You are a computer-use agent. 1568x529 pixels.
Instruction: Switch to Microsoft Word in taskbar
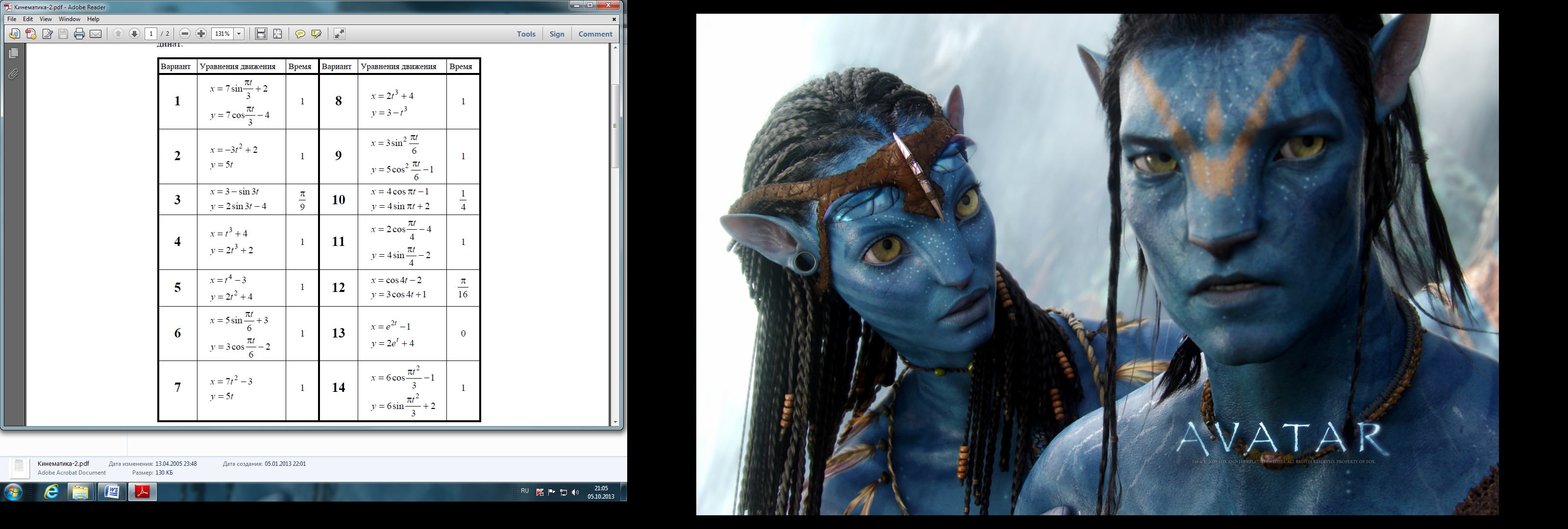(112, 492)
